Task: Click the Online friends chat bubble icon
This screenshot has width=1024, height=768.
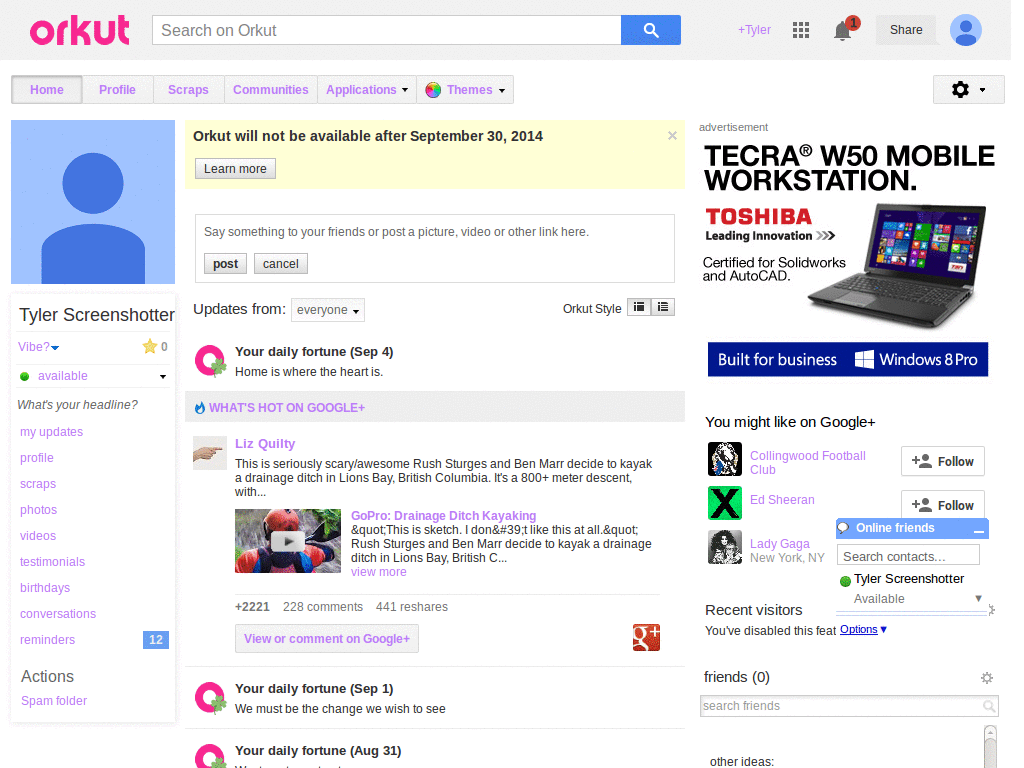Action: pos(844,528)
